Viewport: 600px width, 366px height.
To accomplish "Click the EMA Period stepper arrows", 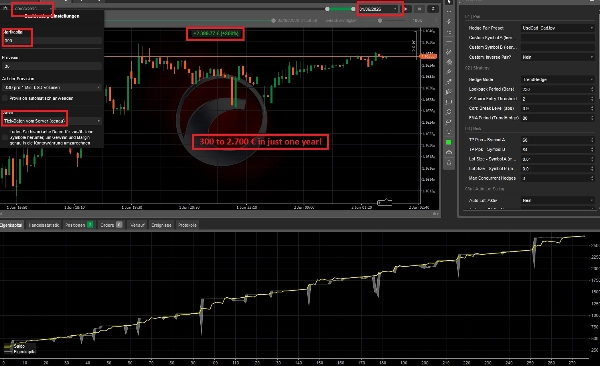I will (x=592, y=118).
